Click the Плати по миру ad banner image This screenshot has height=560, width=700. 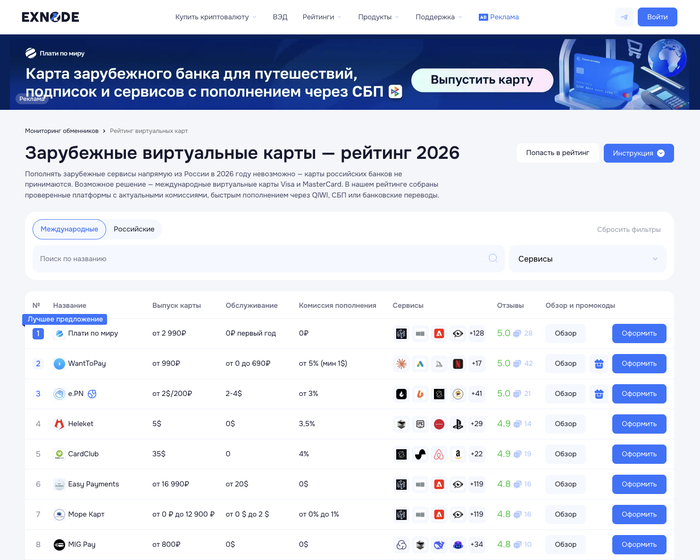pos(350,72)
